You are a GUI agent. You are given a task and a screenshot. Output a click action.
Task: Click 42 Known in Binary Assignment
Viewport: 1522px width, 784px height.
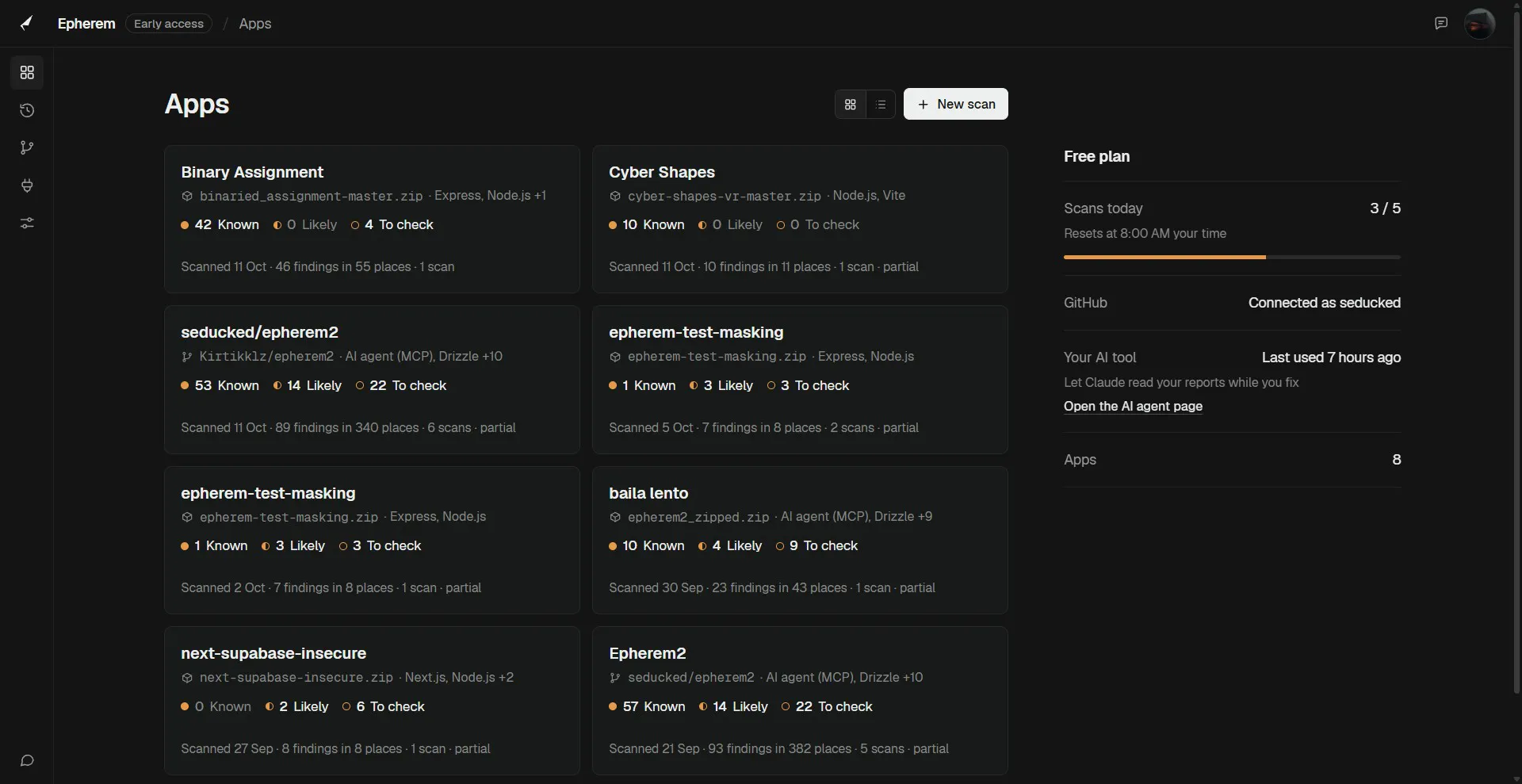click(x=220, y=225)
